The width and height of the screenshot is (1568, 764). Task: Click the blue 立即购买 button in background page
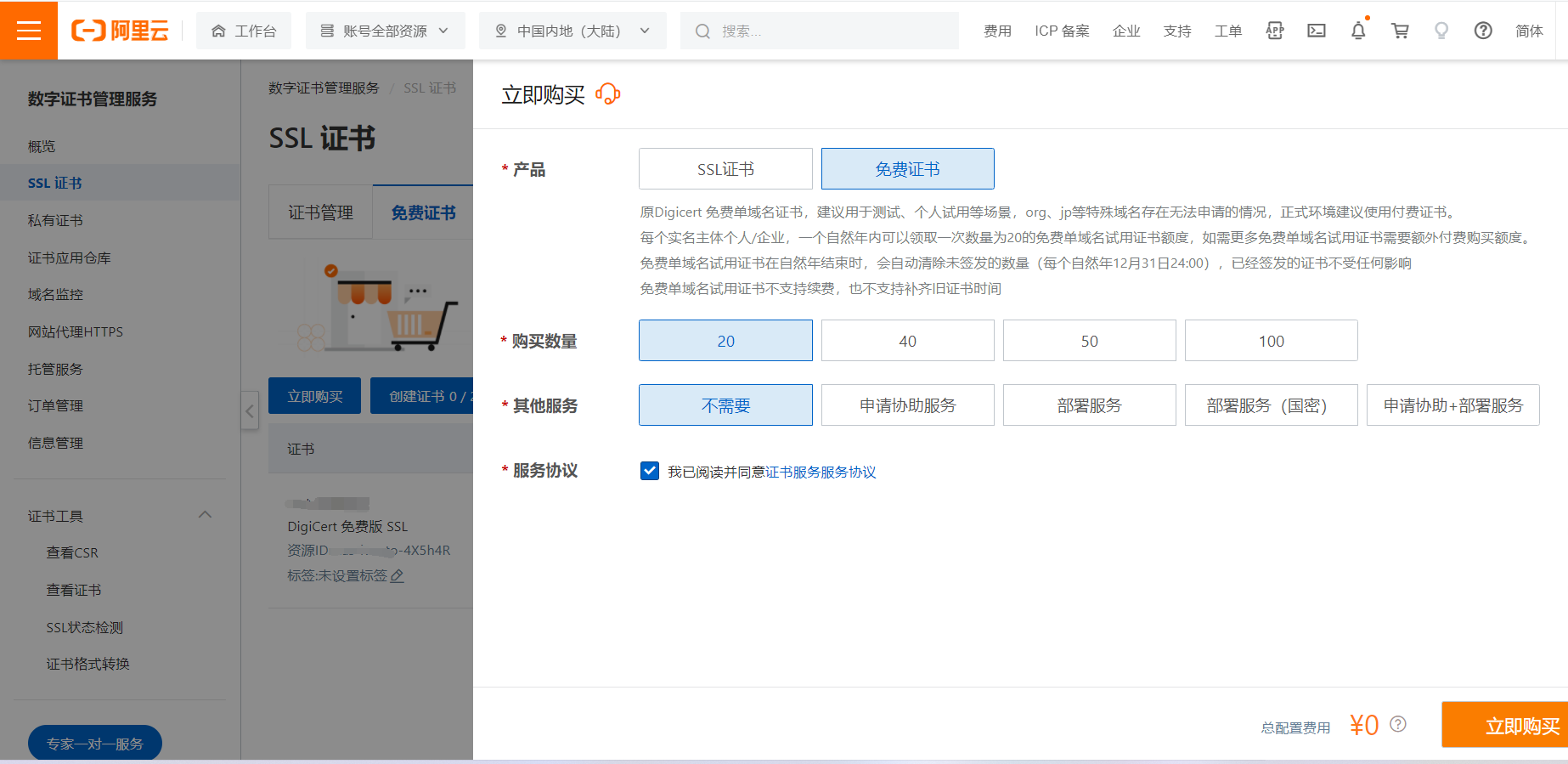314,396
